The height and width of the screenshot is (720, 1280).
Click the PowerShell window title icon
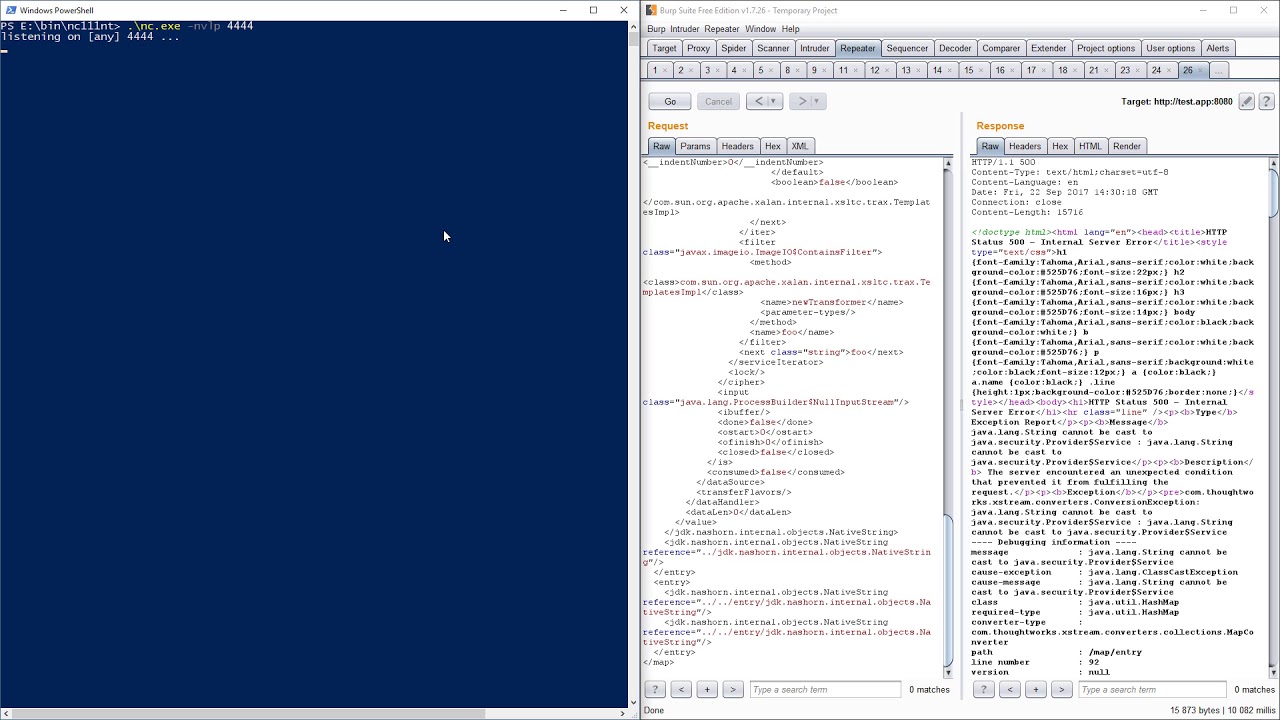click(x=9, y=10)
